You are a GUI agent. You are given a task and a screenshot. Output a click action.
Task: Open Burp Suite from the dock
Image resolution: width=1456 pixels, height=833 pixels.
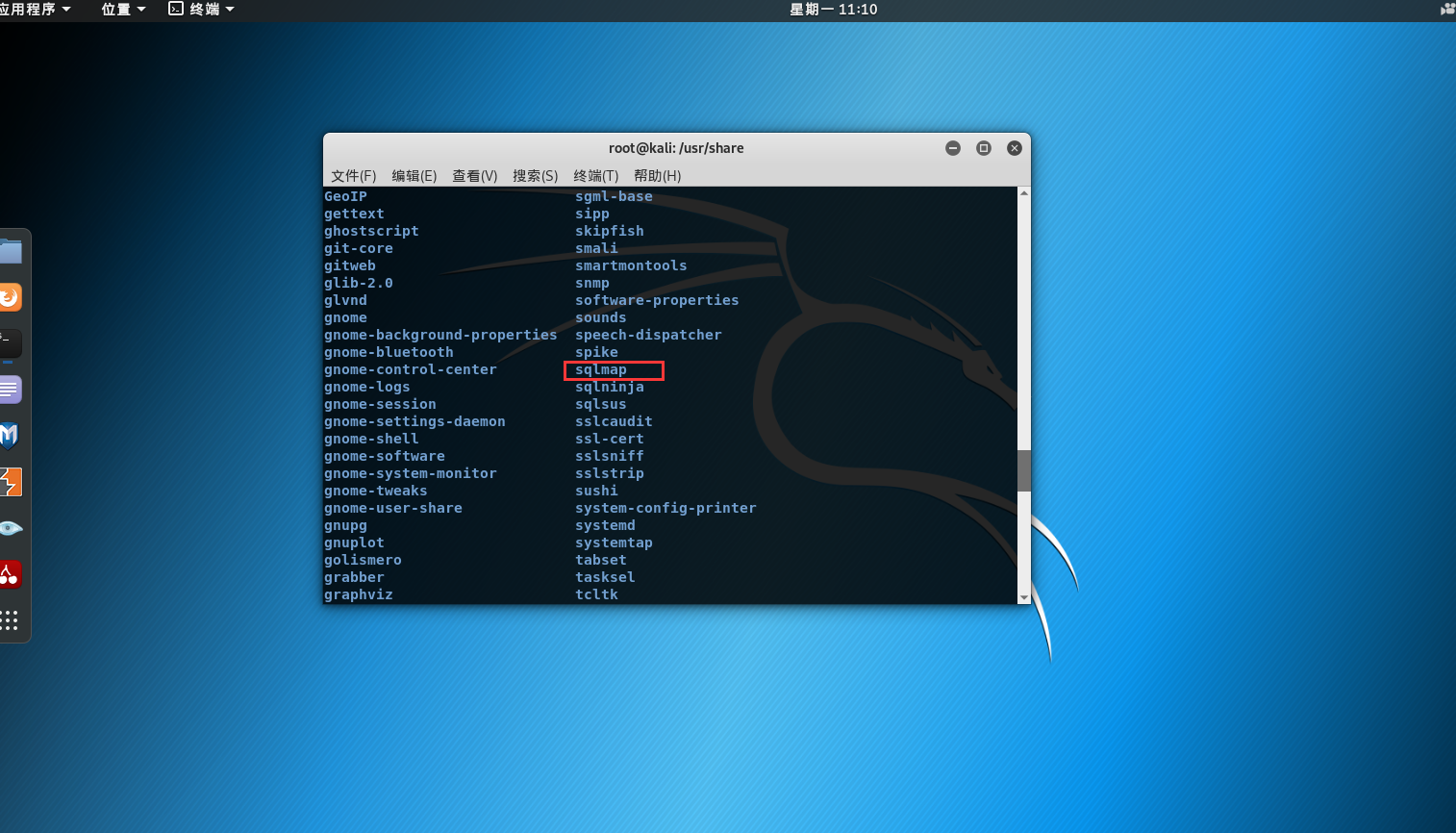(x=10, y=481)
